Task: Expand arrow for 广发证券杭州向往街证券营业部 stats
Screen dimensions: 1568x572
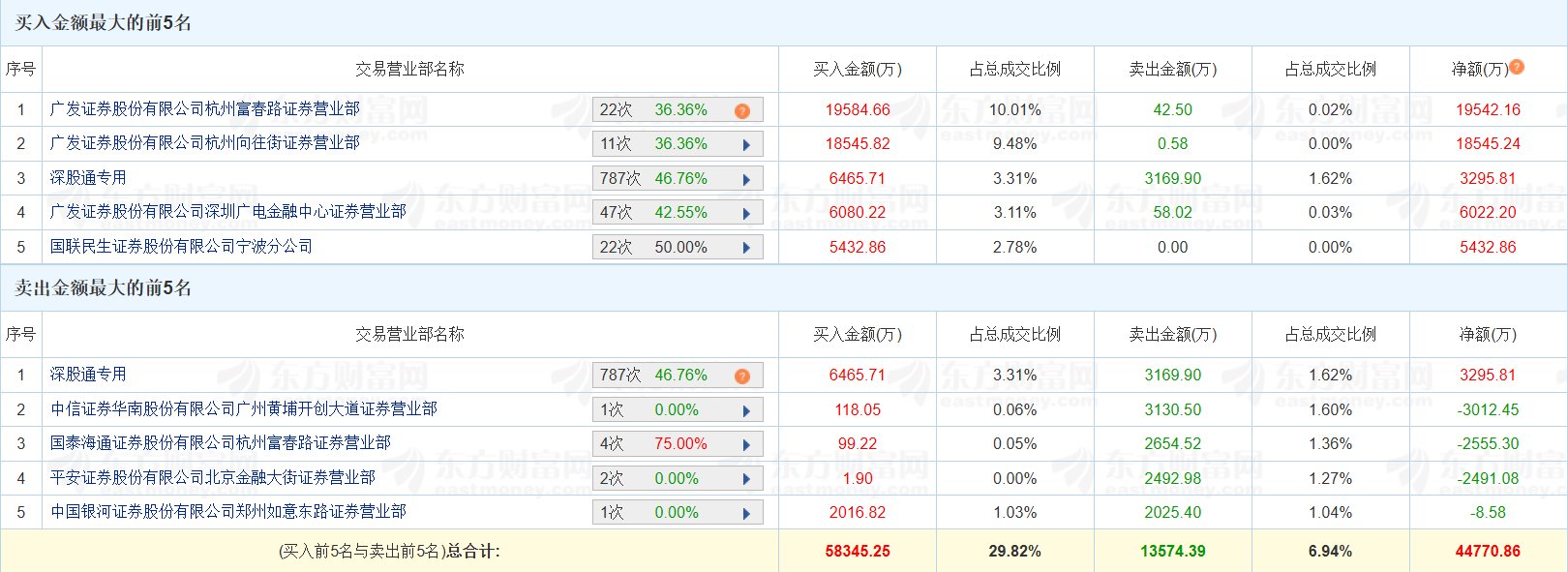Action: point(746,145)
